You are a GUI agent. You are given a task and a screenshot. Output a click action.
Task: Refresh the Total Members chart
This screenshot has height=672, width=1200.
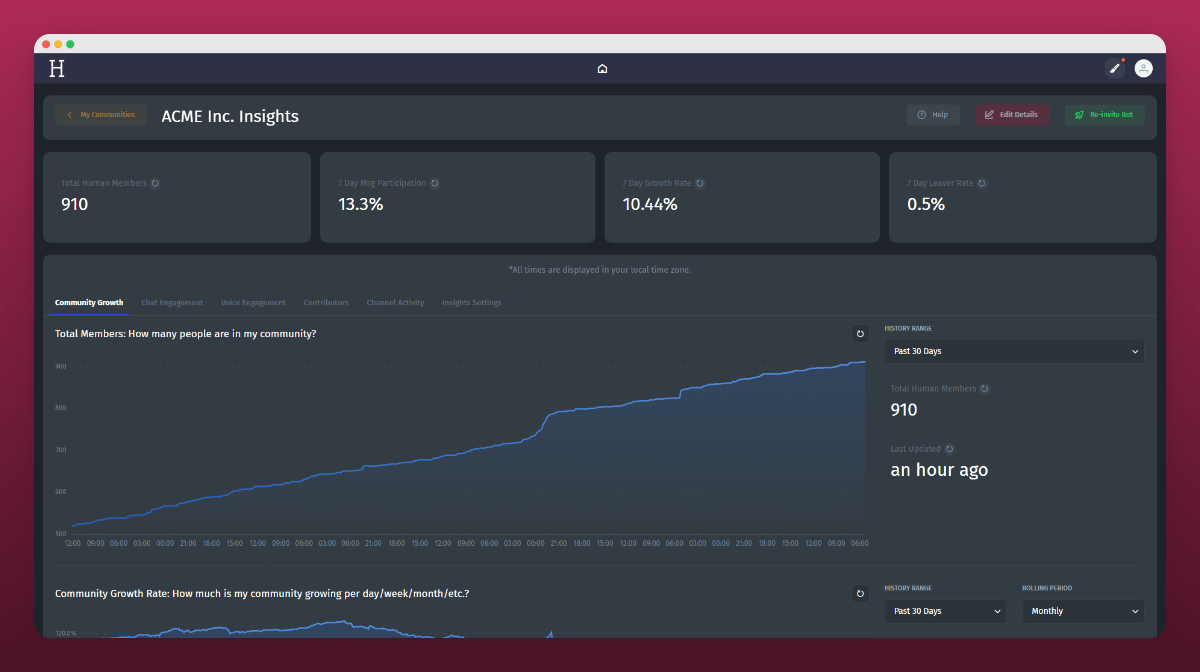(x=859, y=334)
